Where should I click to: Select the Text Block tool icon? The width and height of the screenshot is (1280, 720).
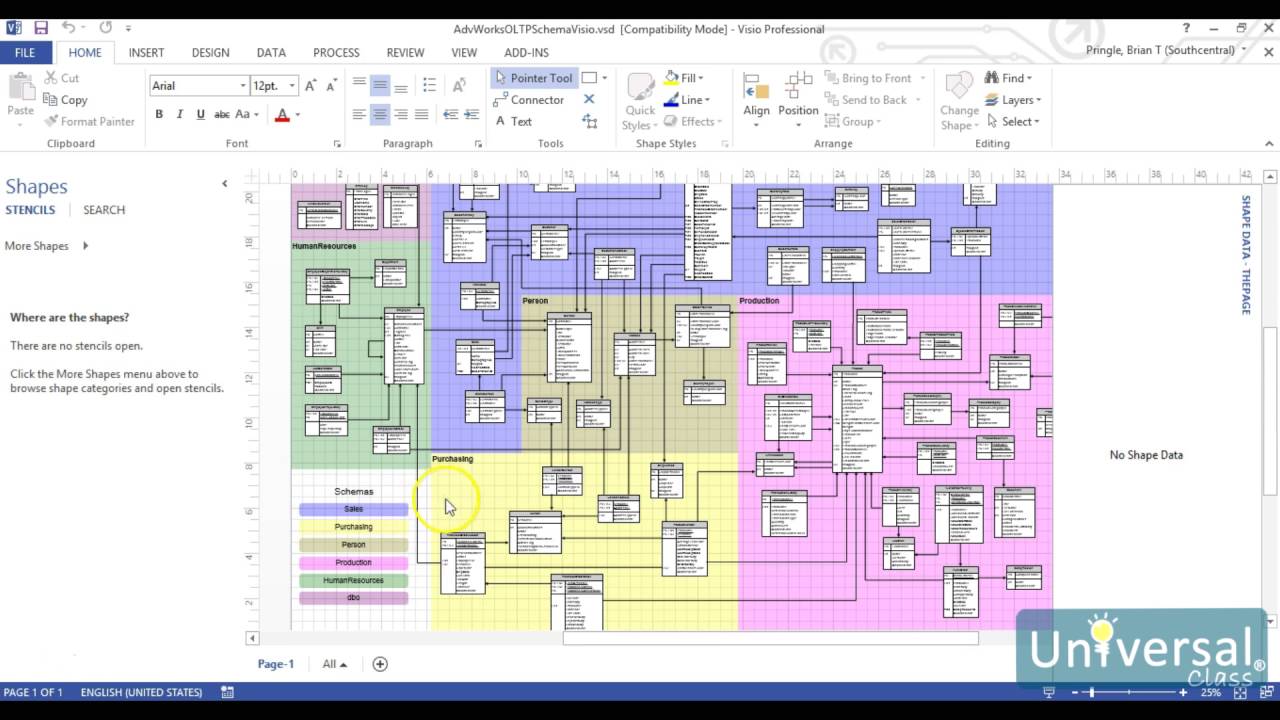589,122
